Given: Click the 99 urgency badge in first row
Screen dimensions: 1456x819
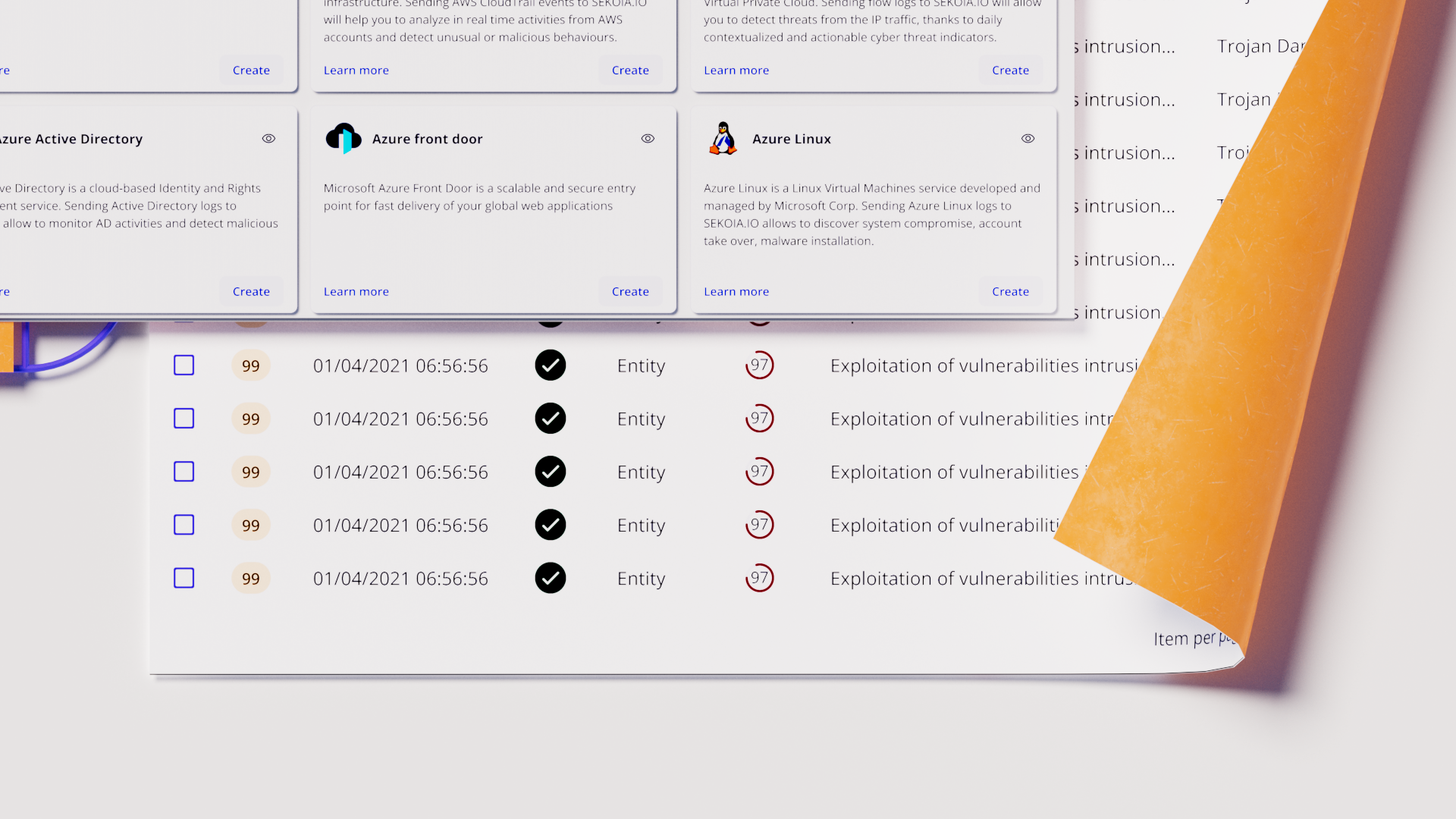Looking at the screenshot, I should (251, 366).
